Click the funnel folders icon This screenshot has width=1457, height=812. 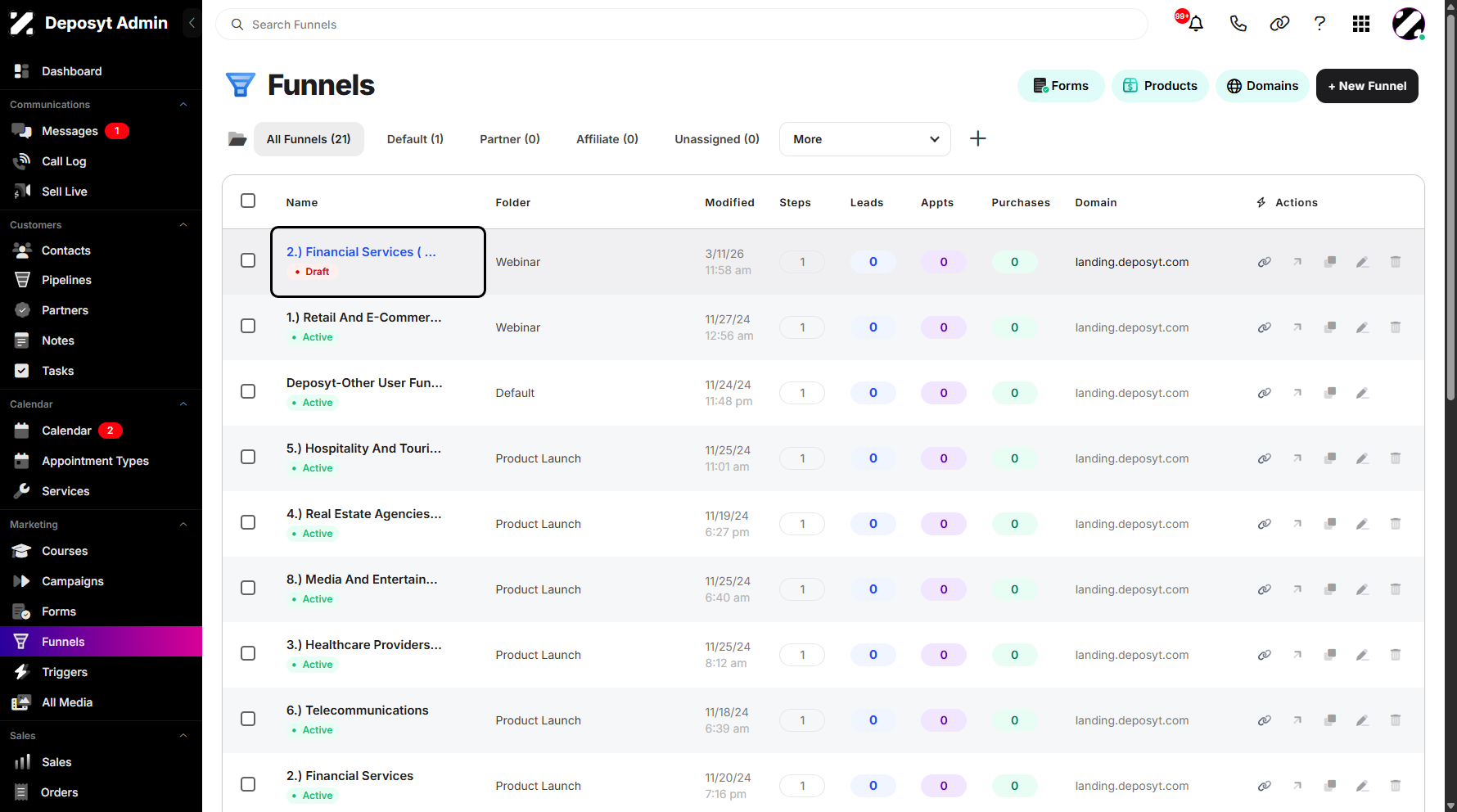point(237,139)
